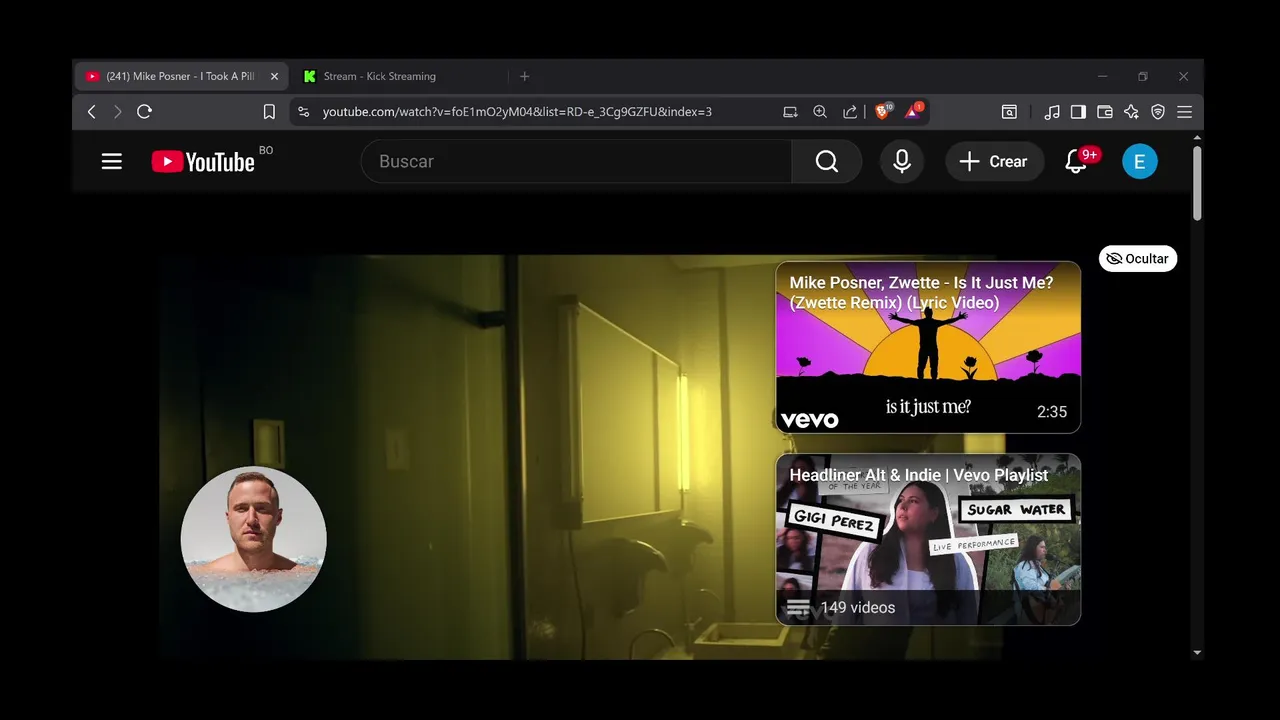The height and width of the screenshot is (720, 1280).
Task: Submit search with the magnifier button
Action: coord(827,161)
